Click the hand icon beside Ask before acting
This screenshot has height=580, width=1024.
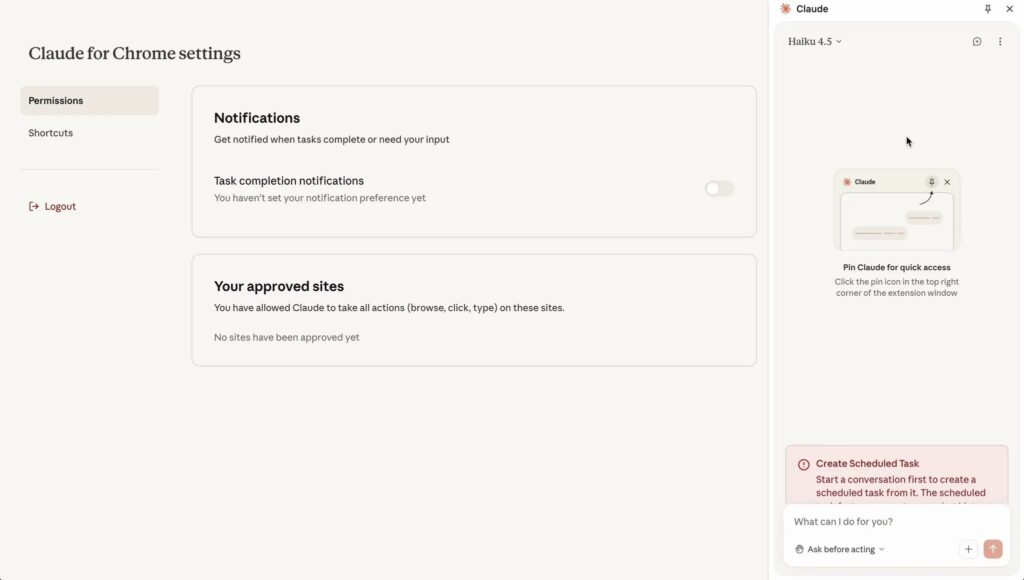799,549
